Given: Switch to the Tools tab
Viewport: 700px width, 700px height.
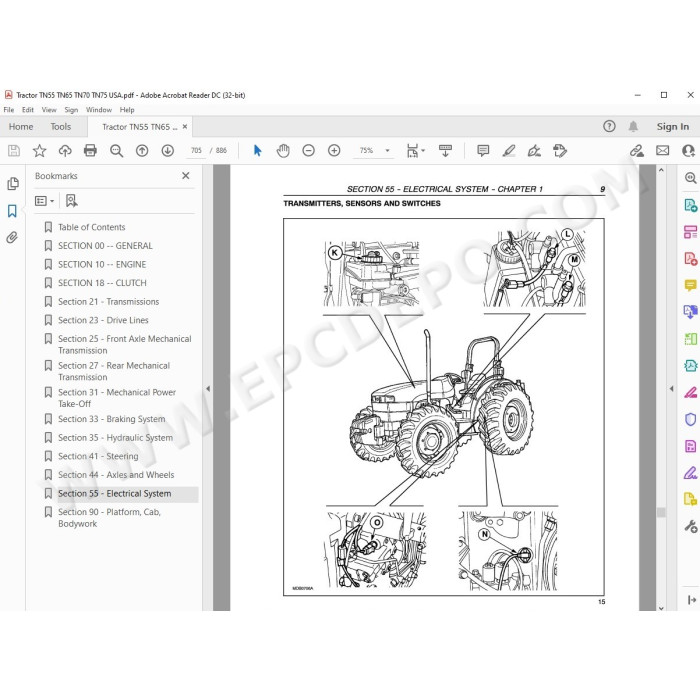Looking at the screenshot, I should point(61,127).
